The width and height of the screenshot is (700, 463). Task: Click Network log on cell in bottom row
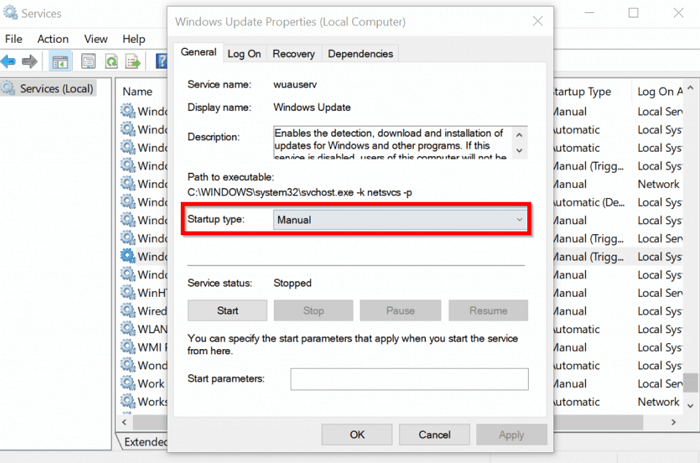(x=658, y=402)
